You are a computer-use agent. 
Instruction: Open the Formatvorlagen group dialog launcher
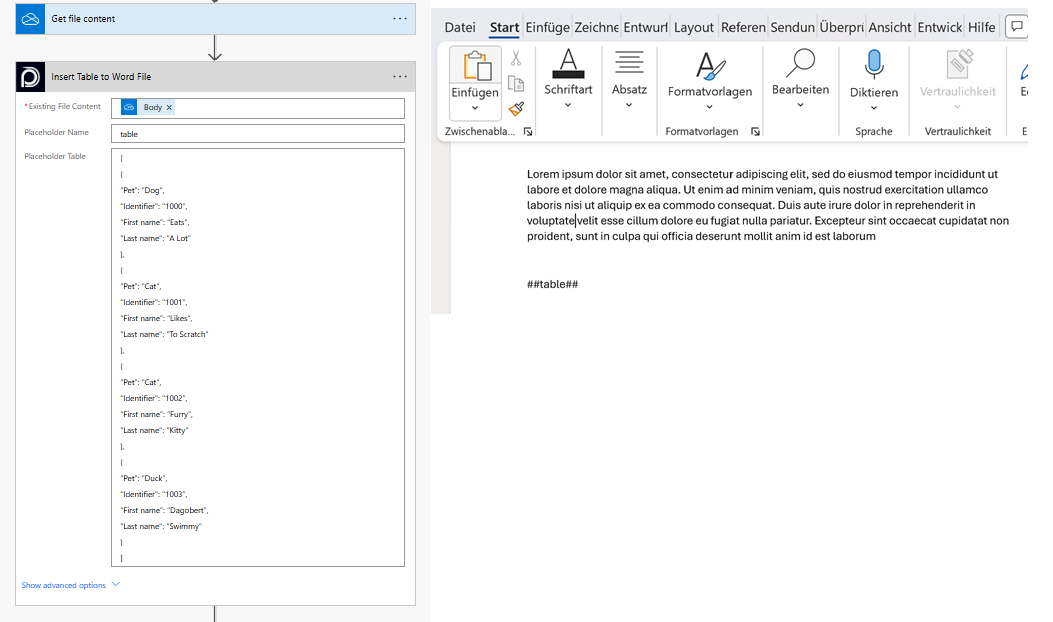pos(755,132)
